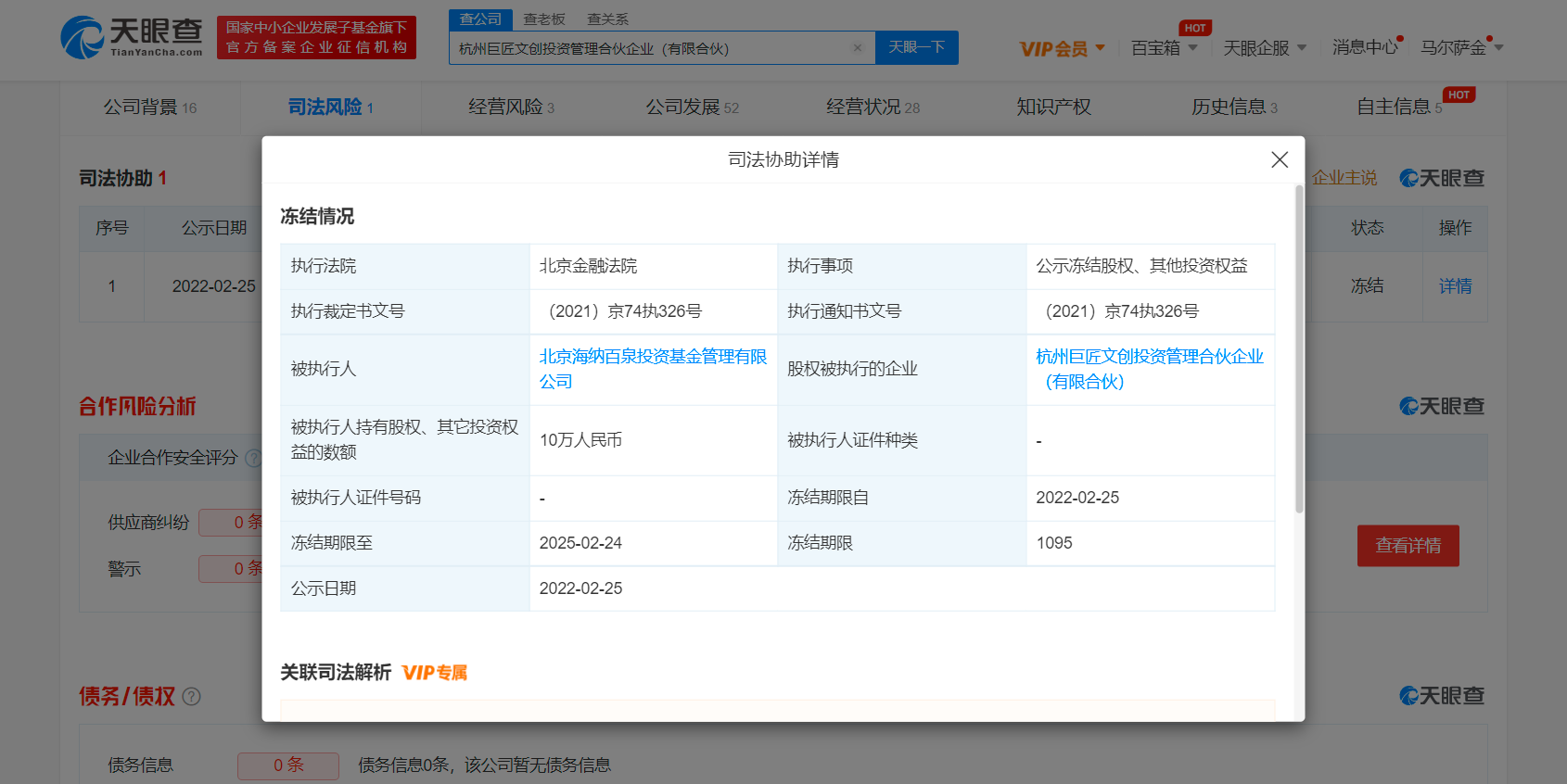Viewport: 1567px width, 784px height.
Task: Click into the company search input field
Action: (x=649, y=48)
